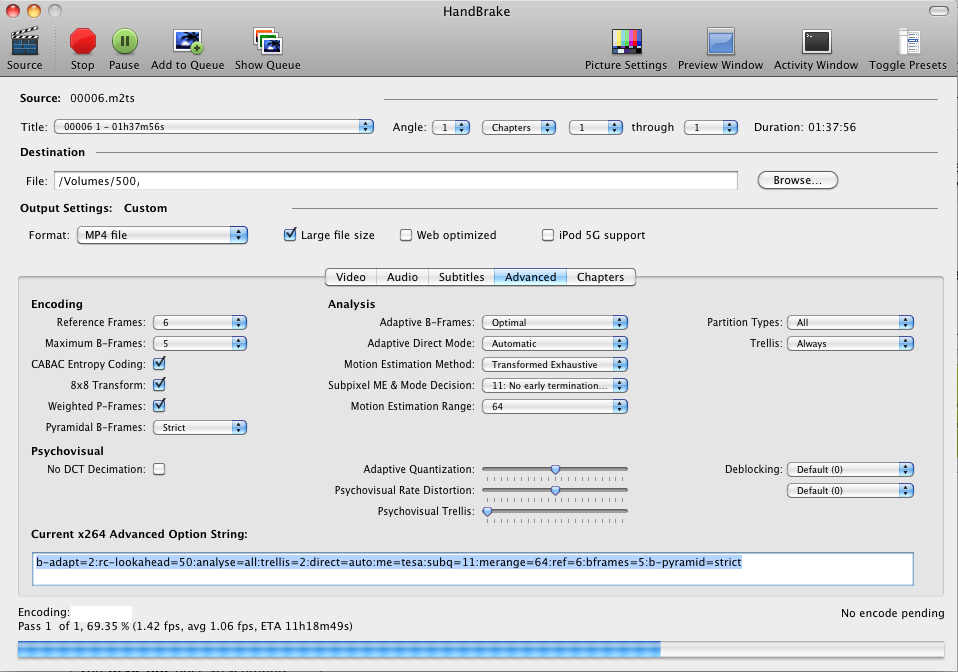Stop the current encode
Image resolution: width=958 pixels, height=672 pixels.
[82, 42]
